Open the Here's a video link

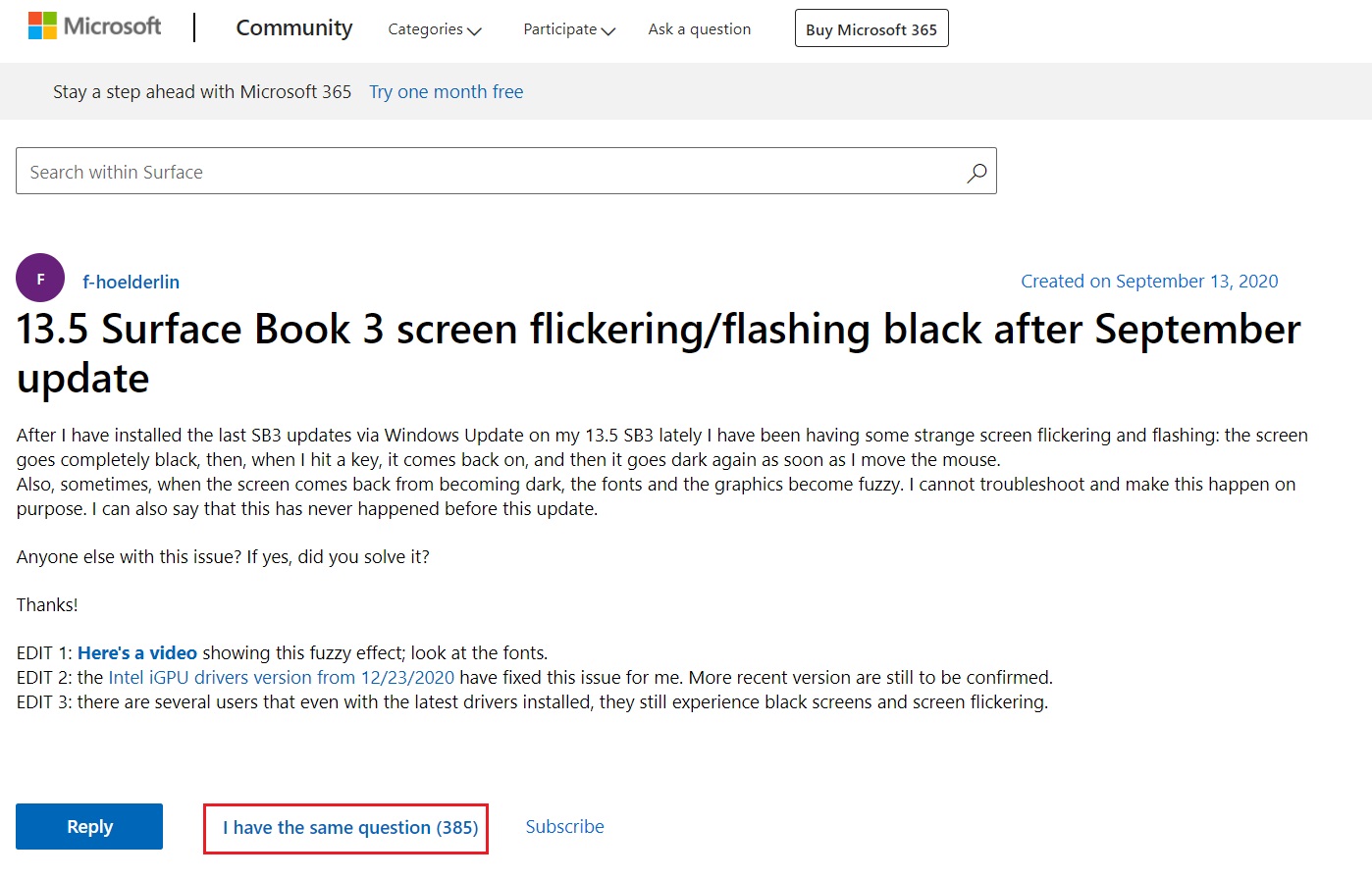tap(137, 653)
